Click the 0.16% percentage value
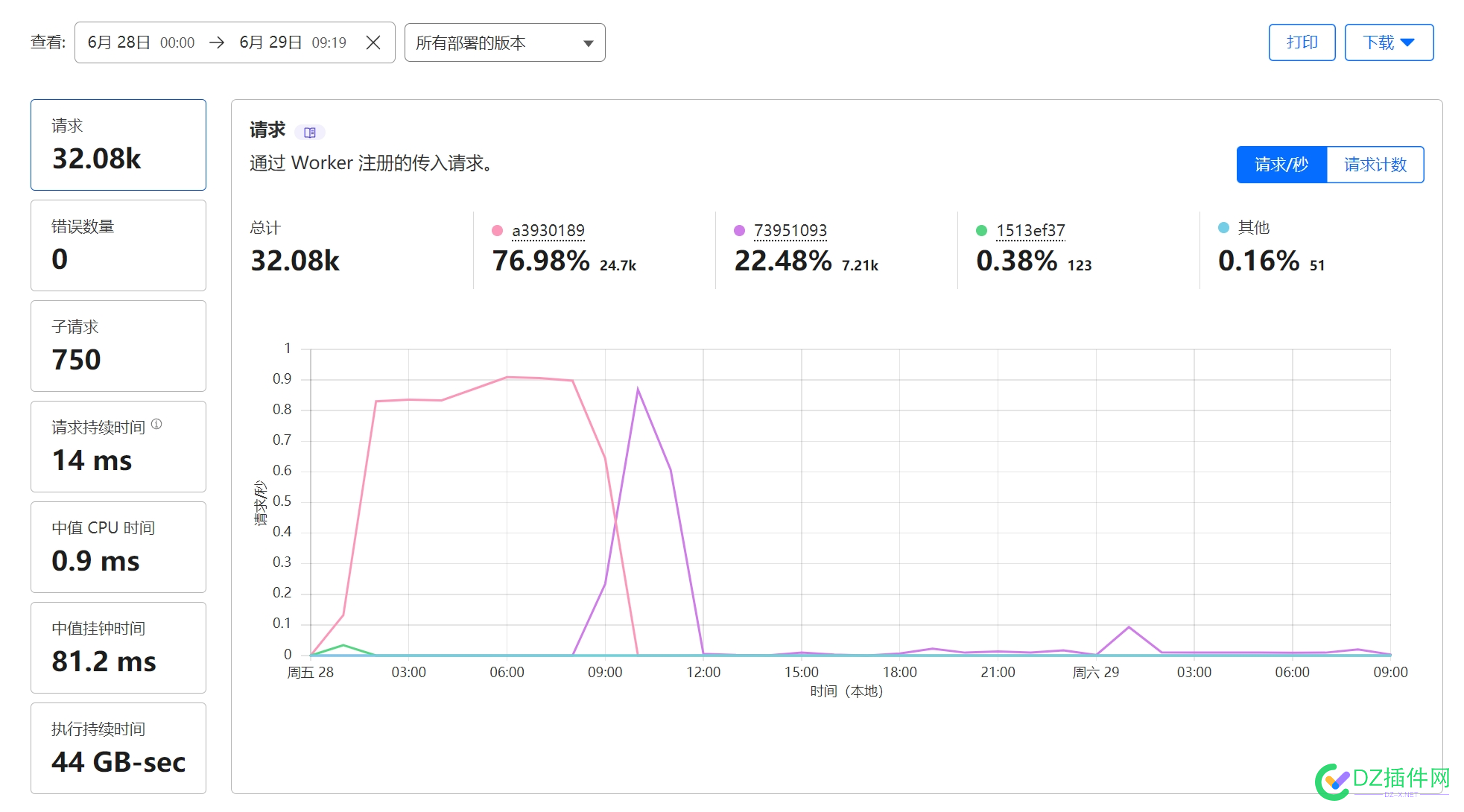The height and width of the screenshot is (812, 1464). point(1259,261)
